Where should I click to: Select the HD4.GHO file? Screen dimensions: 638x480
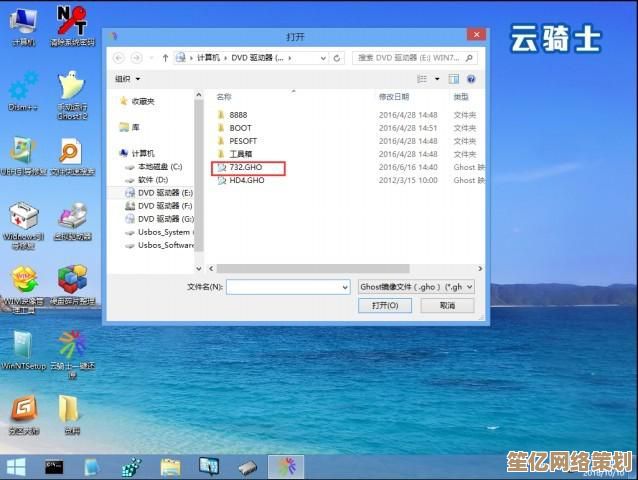click(x=246, y=181)
